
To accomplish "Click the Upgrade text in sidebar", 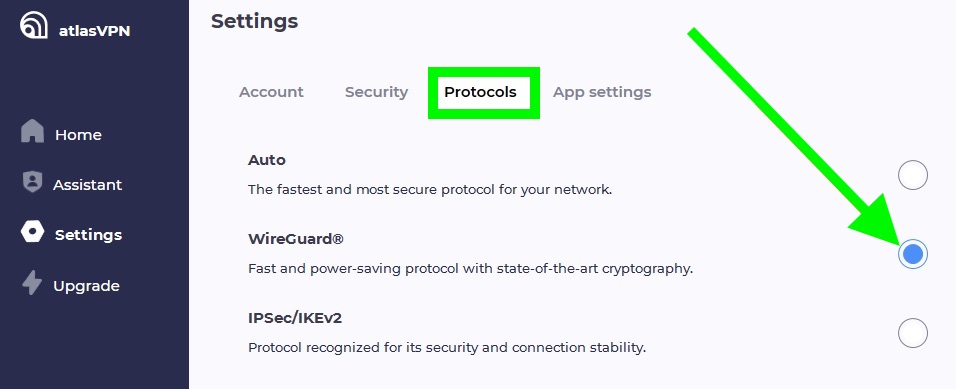I will point(86,286).
